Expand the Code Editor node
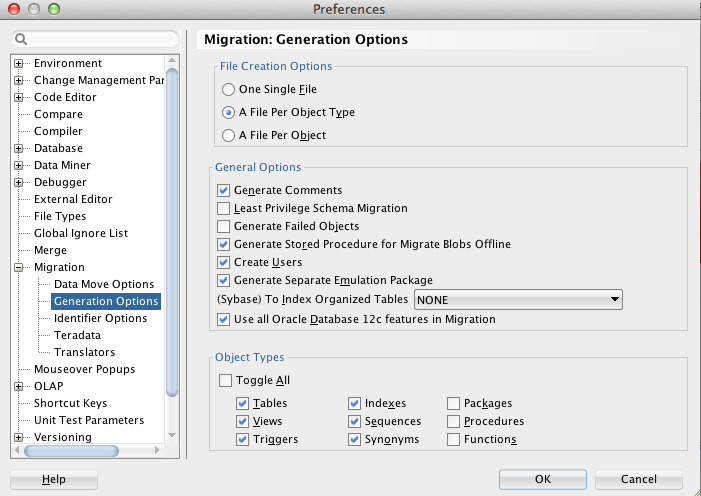The image size is (701, 496). [19, 97]
